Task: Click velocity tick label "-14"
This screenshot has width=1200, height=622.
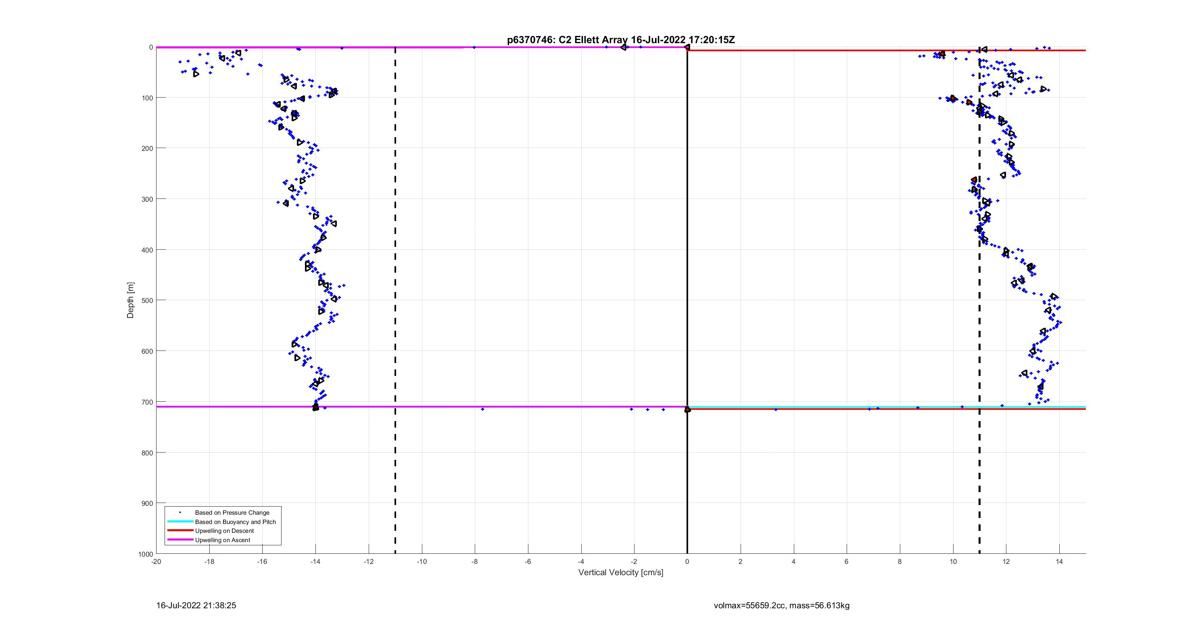Action: pos(315,562)
